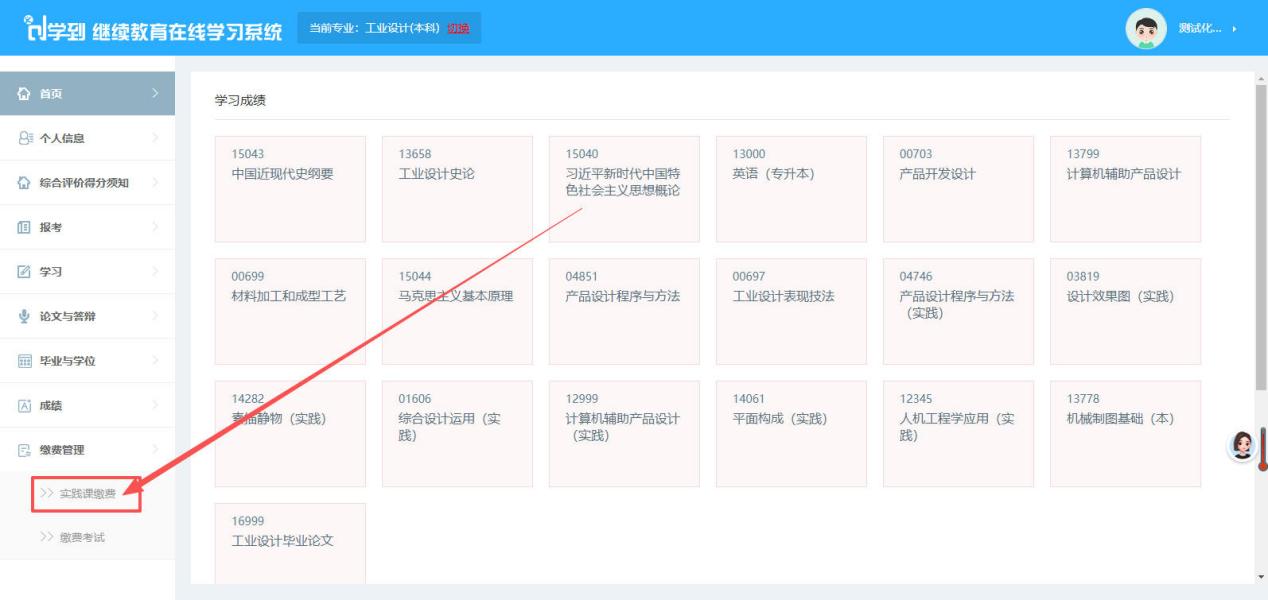
Task: Expand the 综合评价得分须知 chevron
Action: pos(155,183)
